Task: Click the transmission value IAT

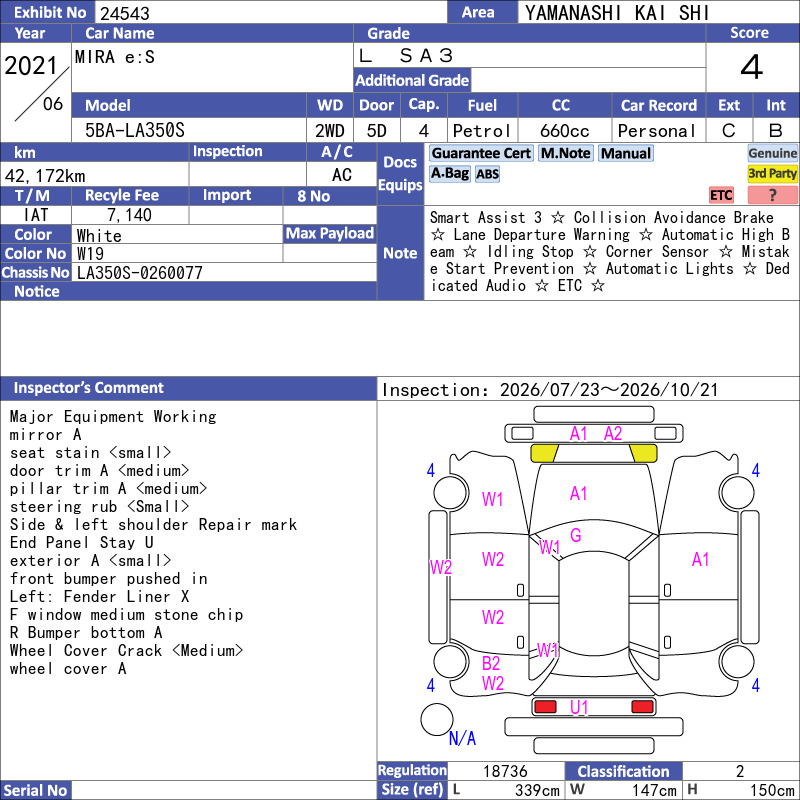Action: coord(36,215)
